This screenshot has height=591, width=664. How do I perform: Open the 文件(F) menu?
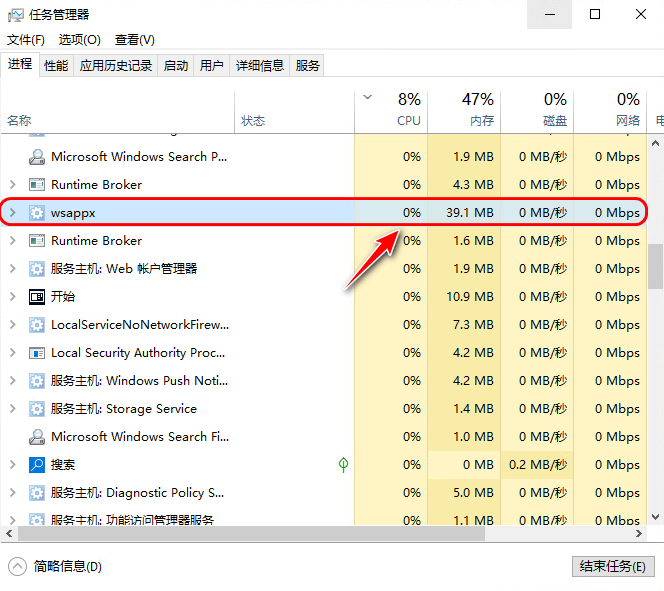26,40
